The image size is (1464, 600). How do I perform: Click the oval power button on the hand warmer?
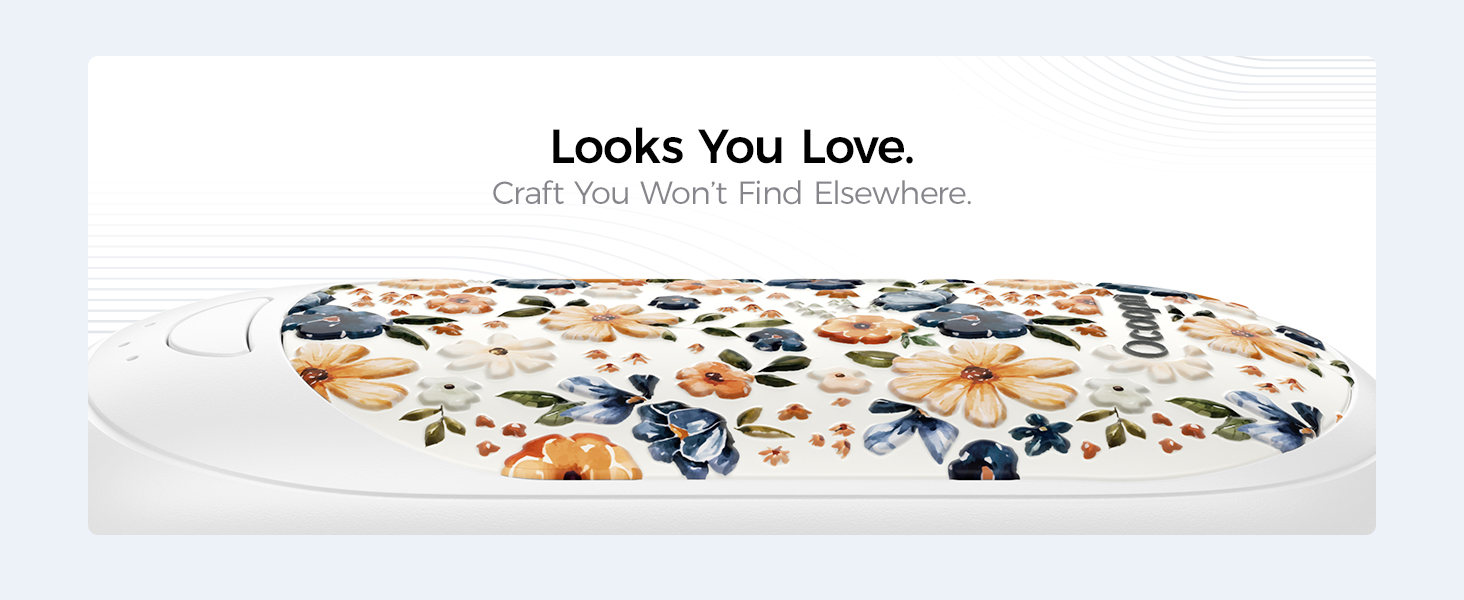[x=219, y=327]
